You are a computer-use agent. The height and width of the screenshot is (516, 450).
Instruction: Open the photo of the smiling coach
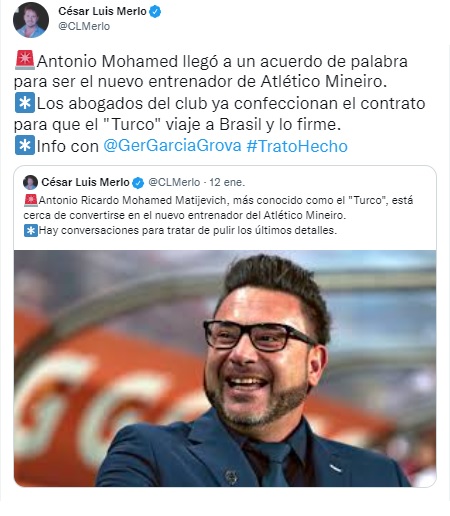tap(225, 368)
